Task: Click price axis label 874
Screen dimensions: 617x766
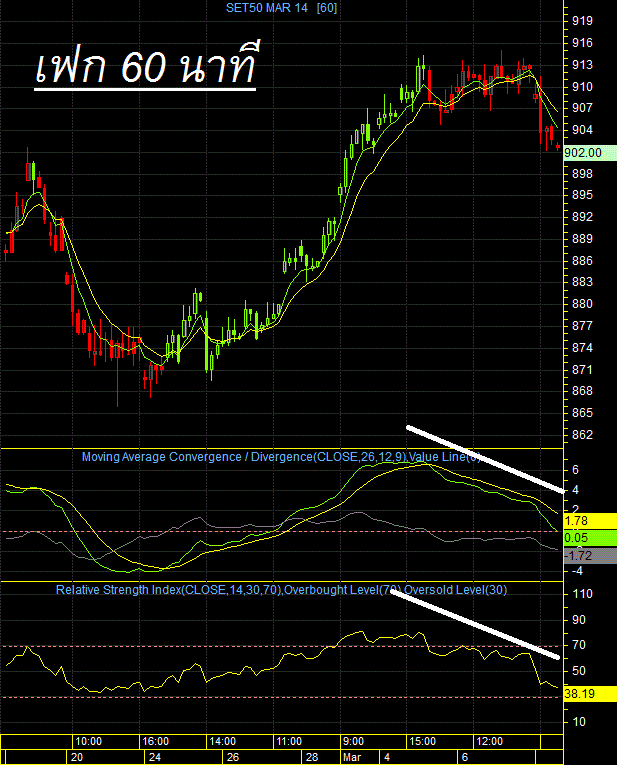Action: [x=582, y=348]
